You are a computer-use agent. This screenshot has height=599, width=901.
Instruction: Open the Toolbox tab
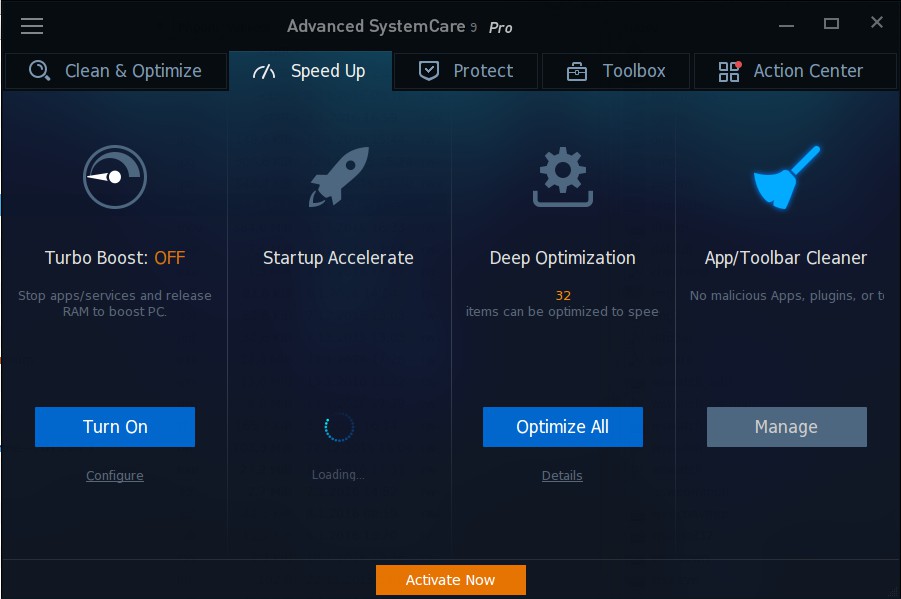click(616, 71)
